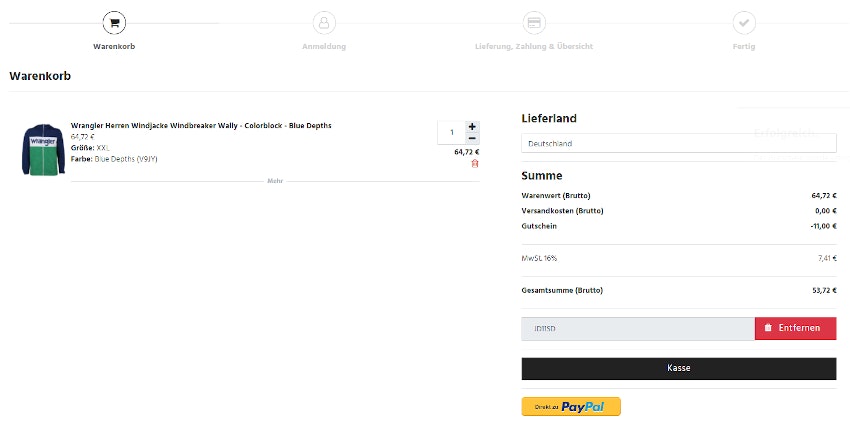The width and height of the screenshot is (850, 424).
Task: Select the Lieferung, Zahlung & Übersicht step label
Action: point(534,47)
